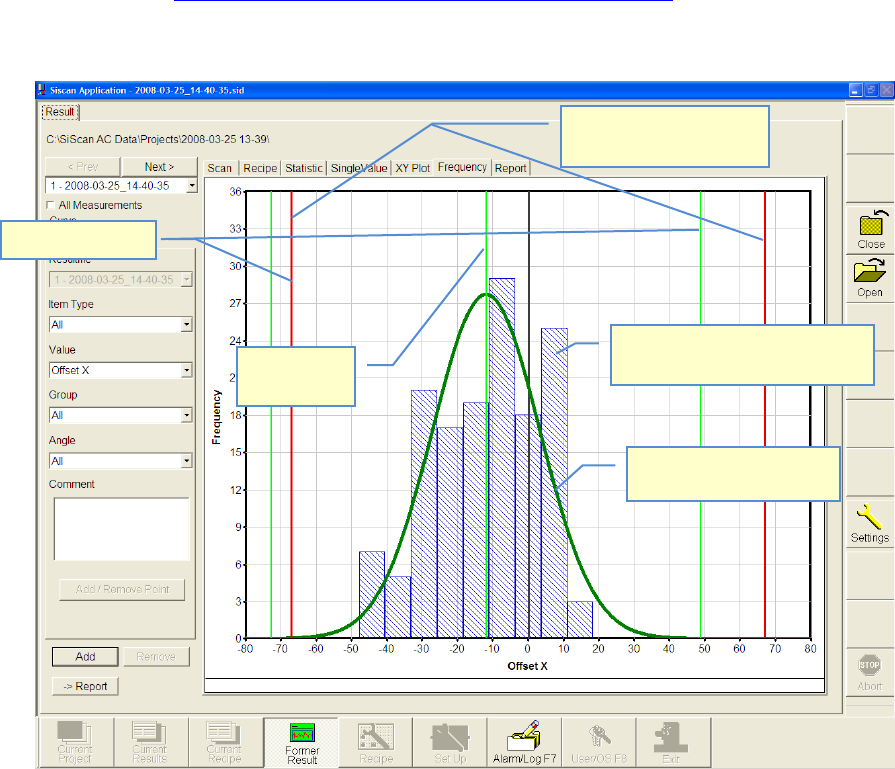Click the Abort stop sign icon
This screenshot has width=895, height=769.
click(x=870, y=667)
